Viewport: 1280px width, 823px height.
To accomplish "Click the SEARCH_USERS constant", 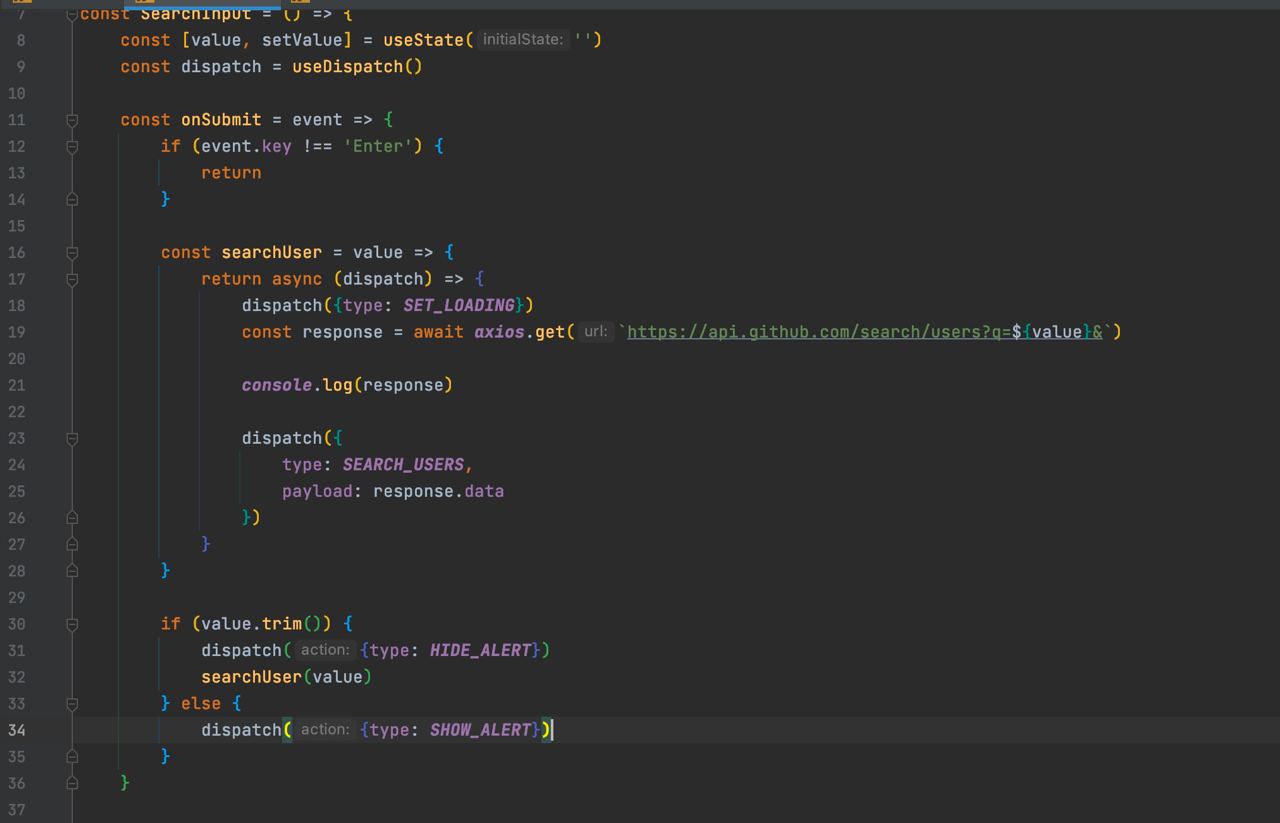I will coord(403,464).
